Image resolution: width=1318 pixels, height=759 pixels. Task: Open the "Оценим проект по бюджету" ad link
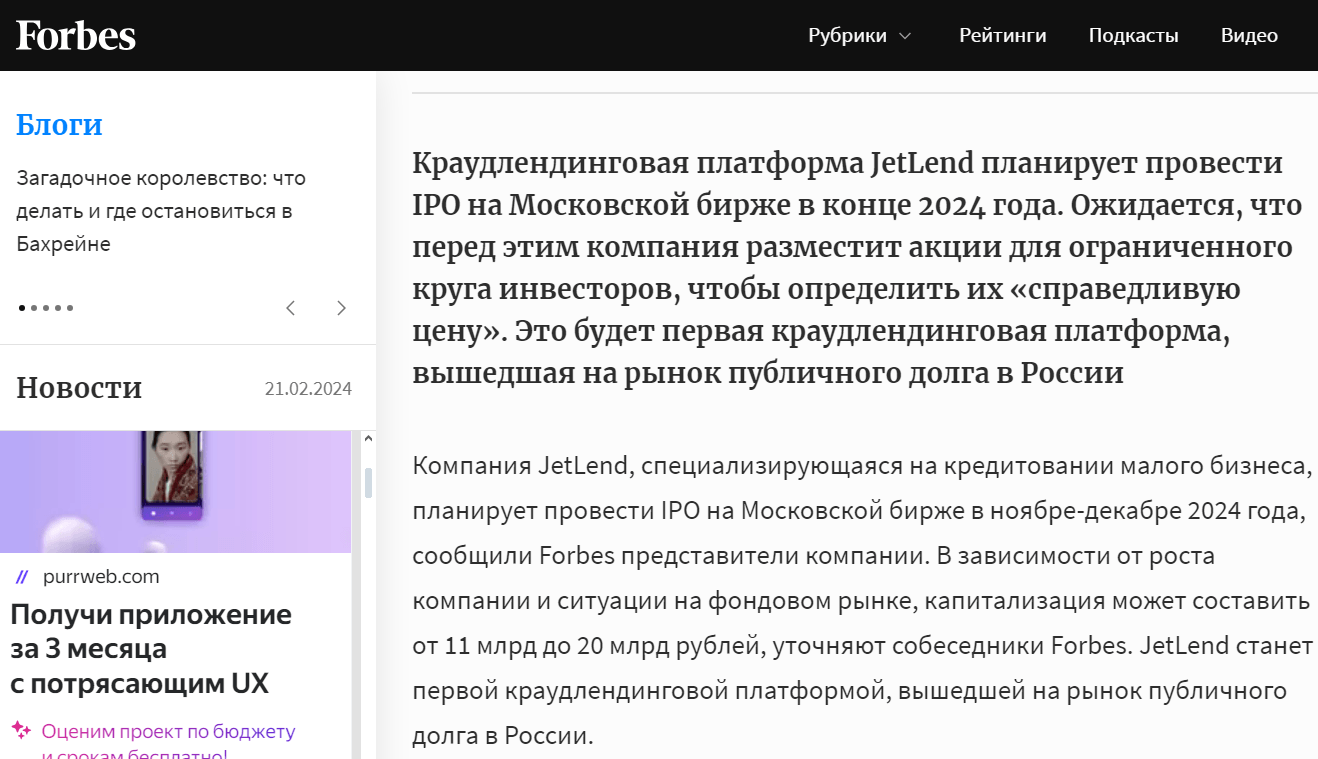coord(168,741)
